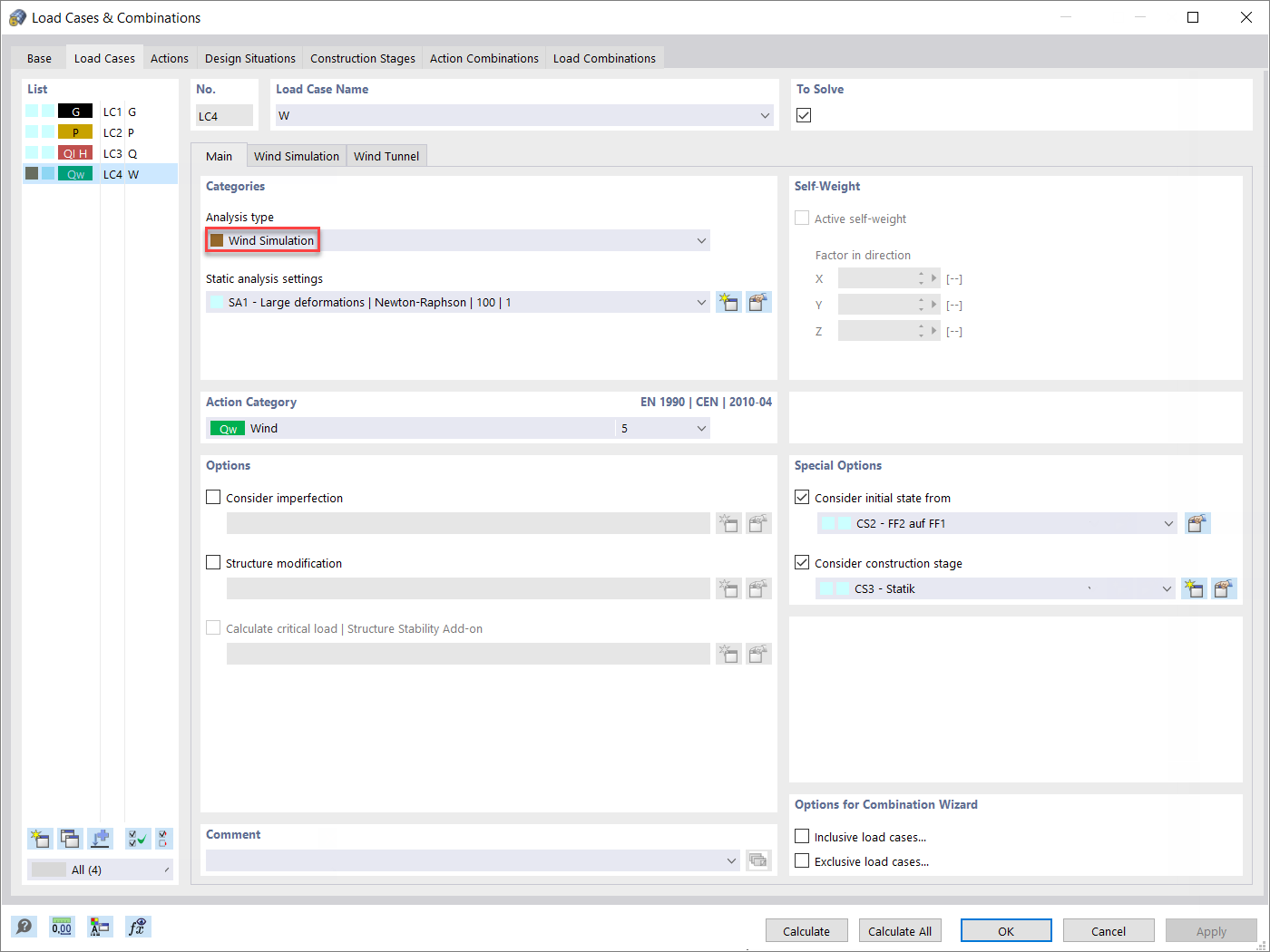Open Static analysis settings dropdown
1270x952 pixels.
(x=701, y=302)
